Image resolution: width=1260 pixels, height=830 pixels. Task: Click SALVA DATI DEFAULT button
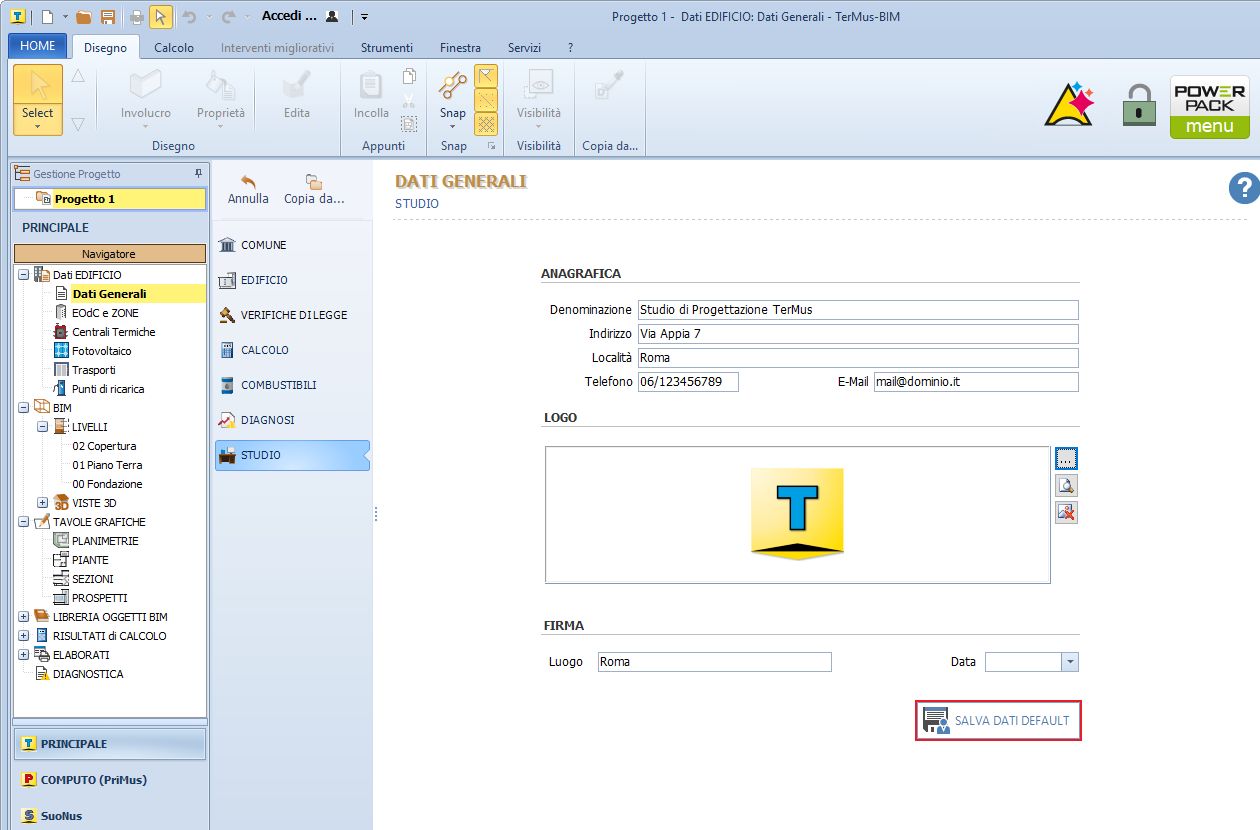[998, 721]
